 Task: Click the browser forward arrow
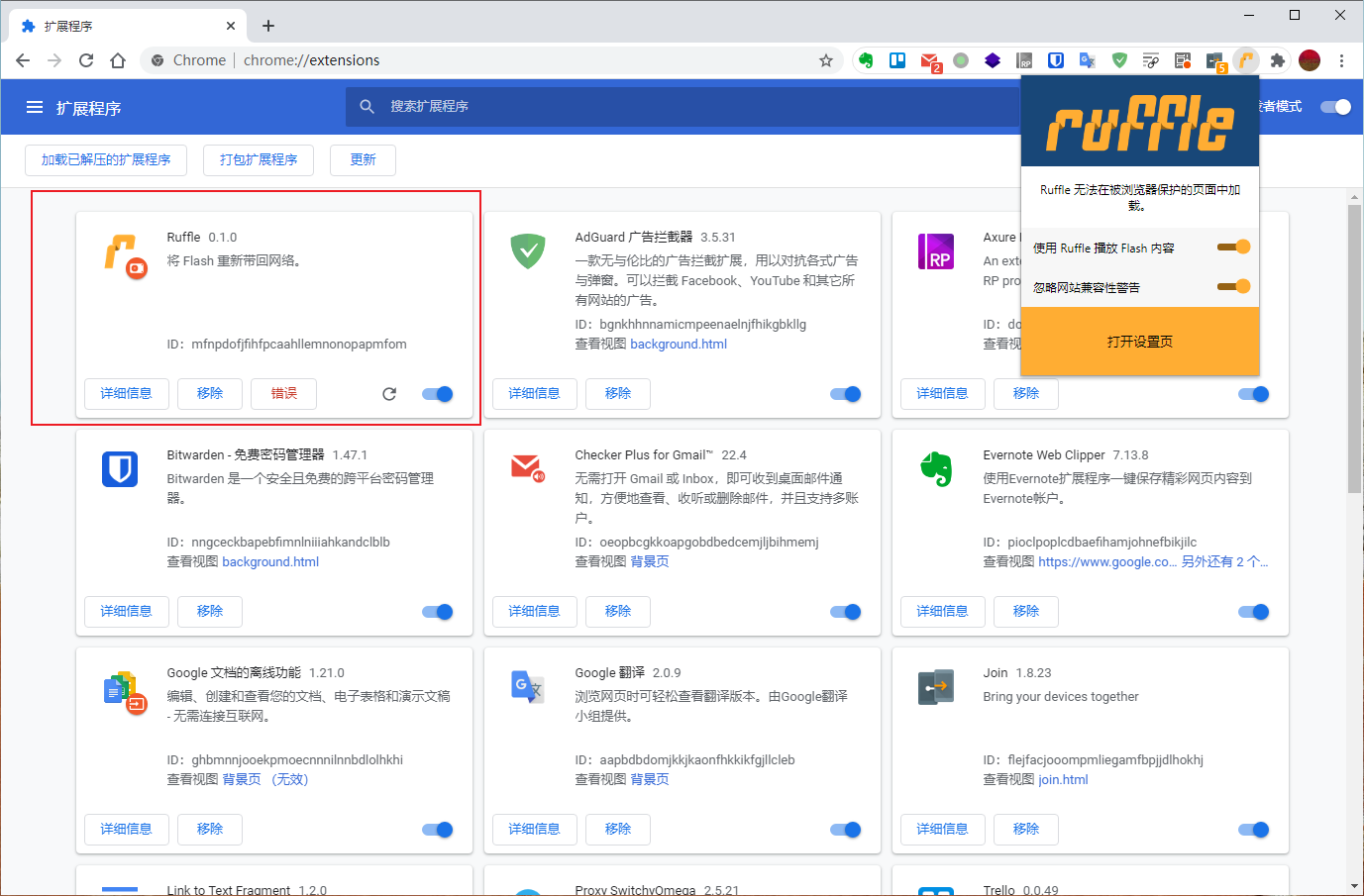(54, 60)
